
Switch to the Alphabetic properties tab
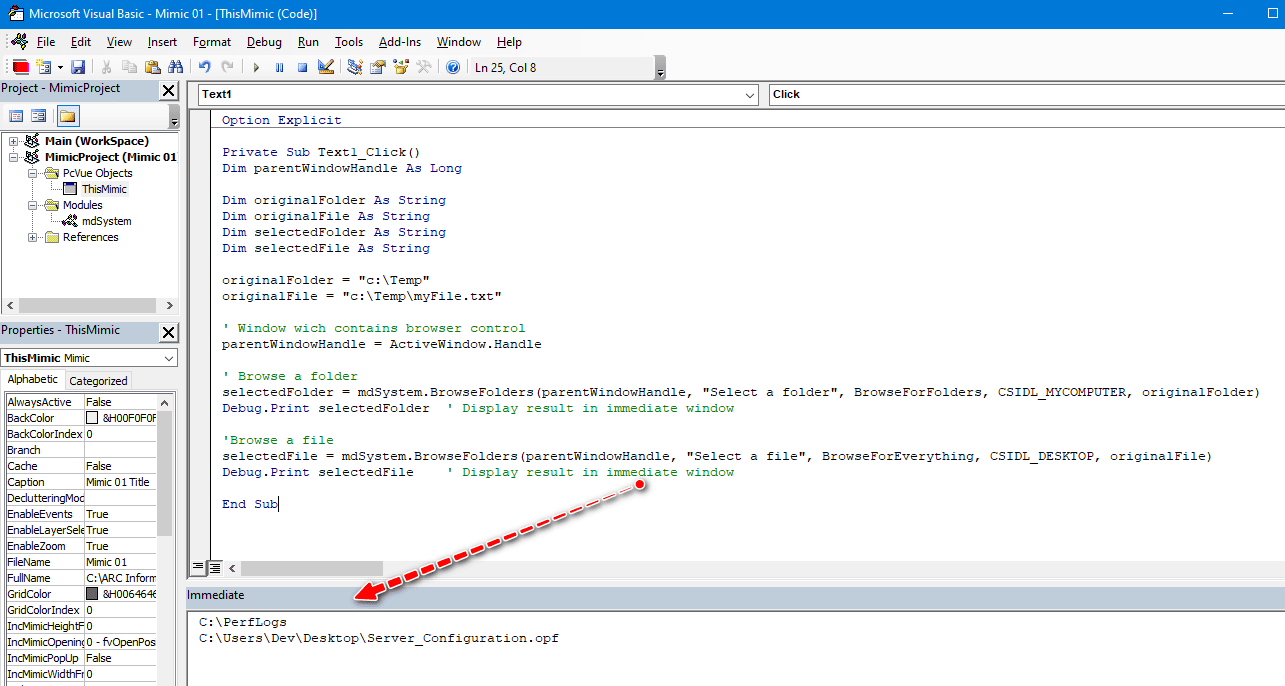click(x=33, y=380)
